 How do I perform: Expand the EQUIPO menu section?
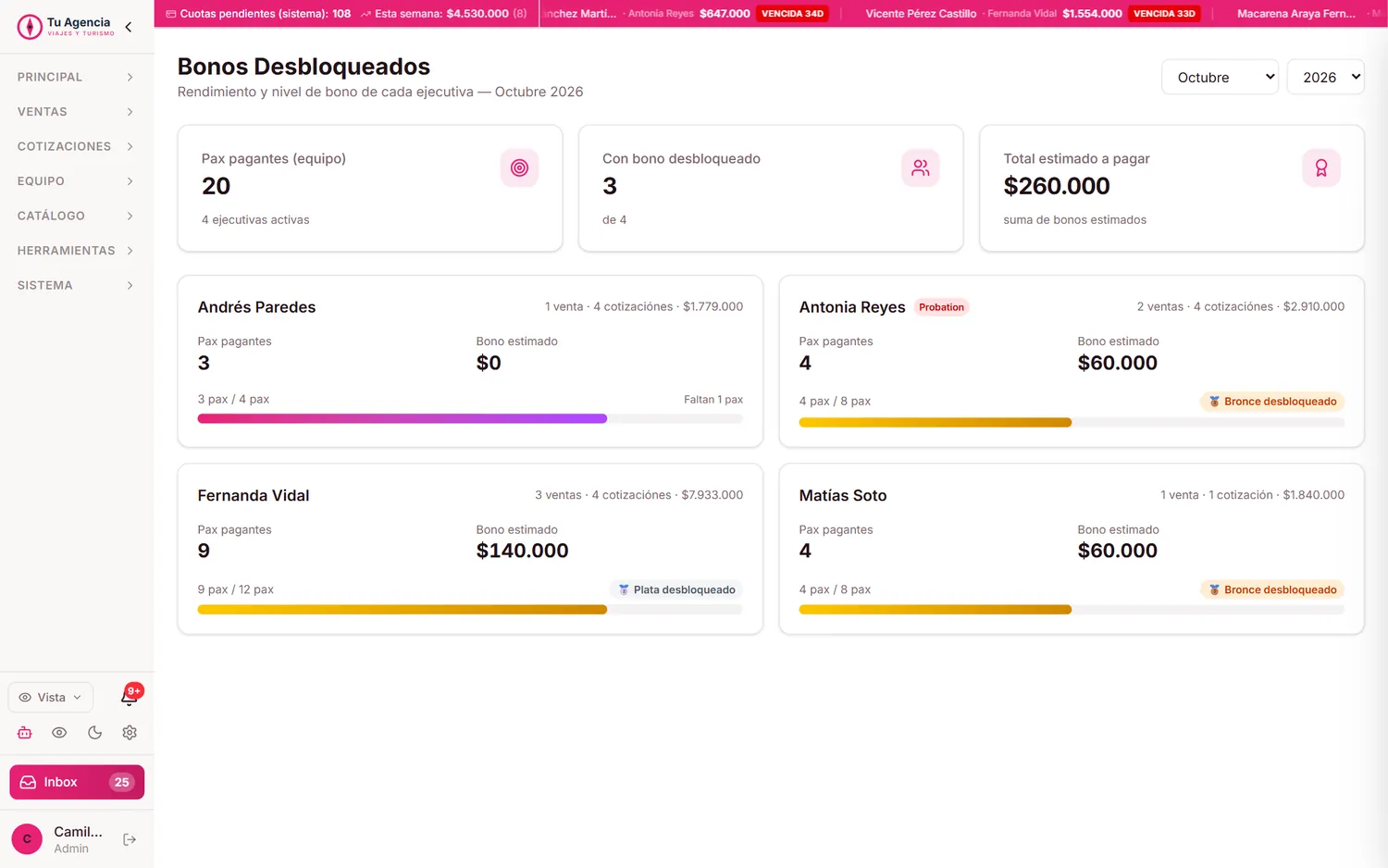pyautogui.click(x=76, y=181)
